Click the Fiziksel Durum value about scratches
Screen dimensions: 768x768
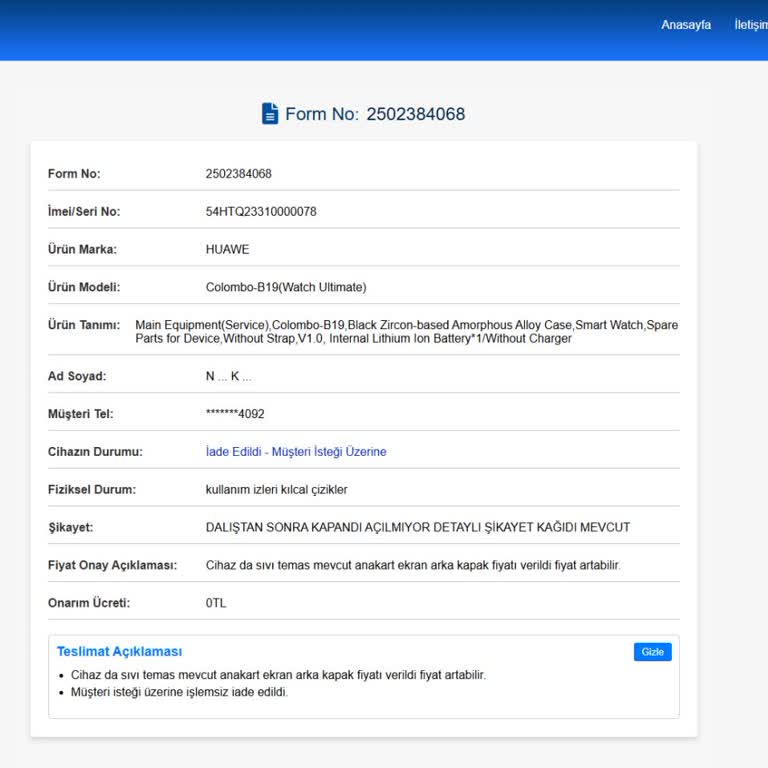pyautogui.click(x=277, y=490)
